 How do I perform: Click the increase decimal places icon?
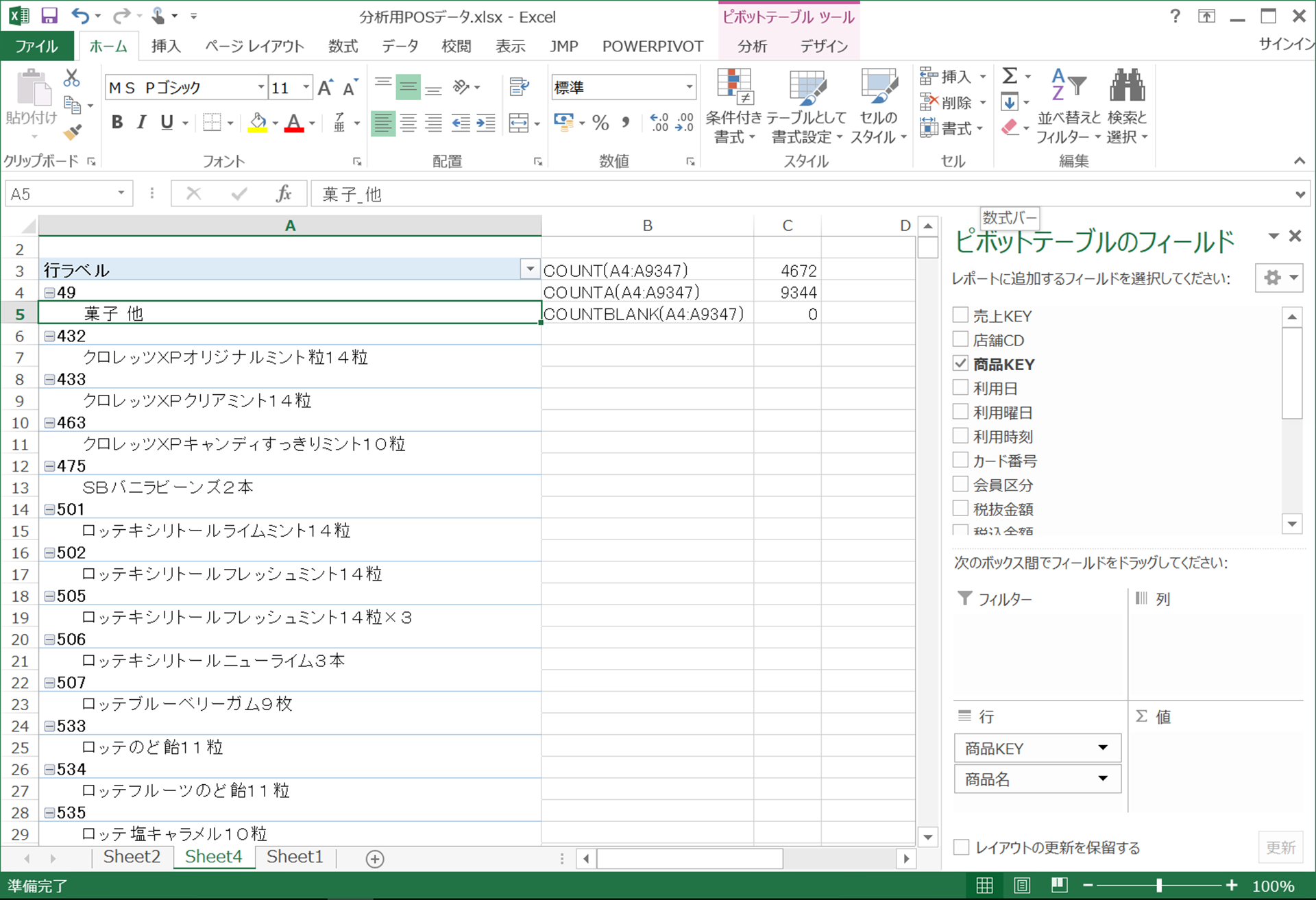[x=659, y=123]
